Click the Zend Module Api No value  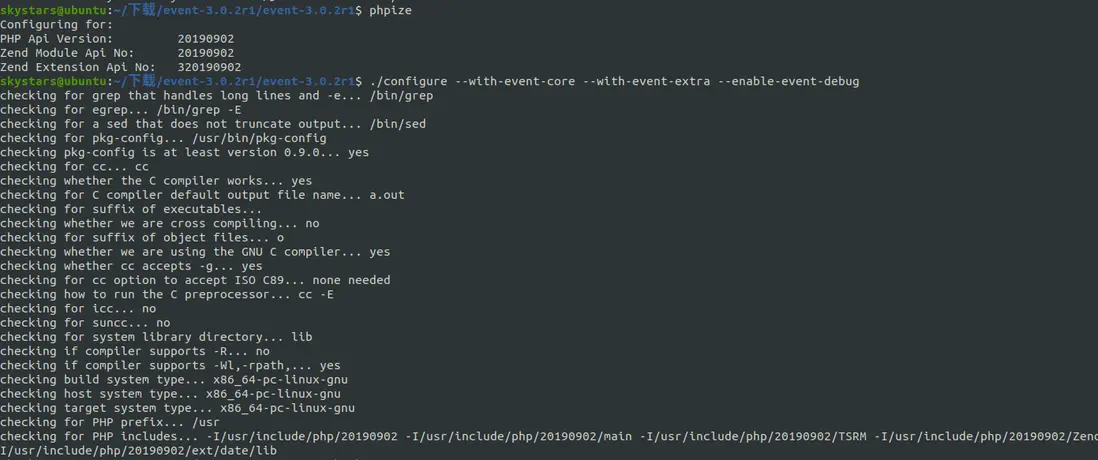click(206, 53)
